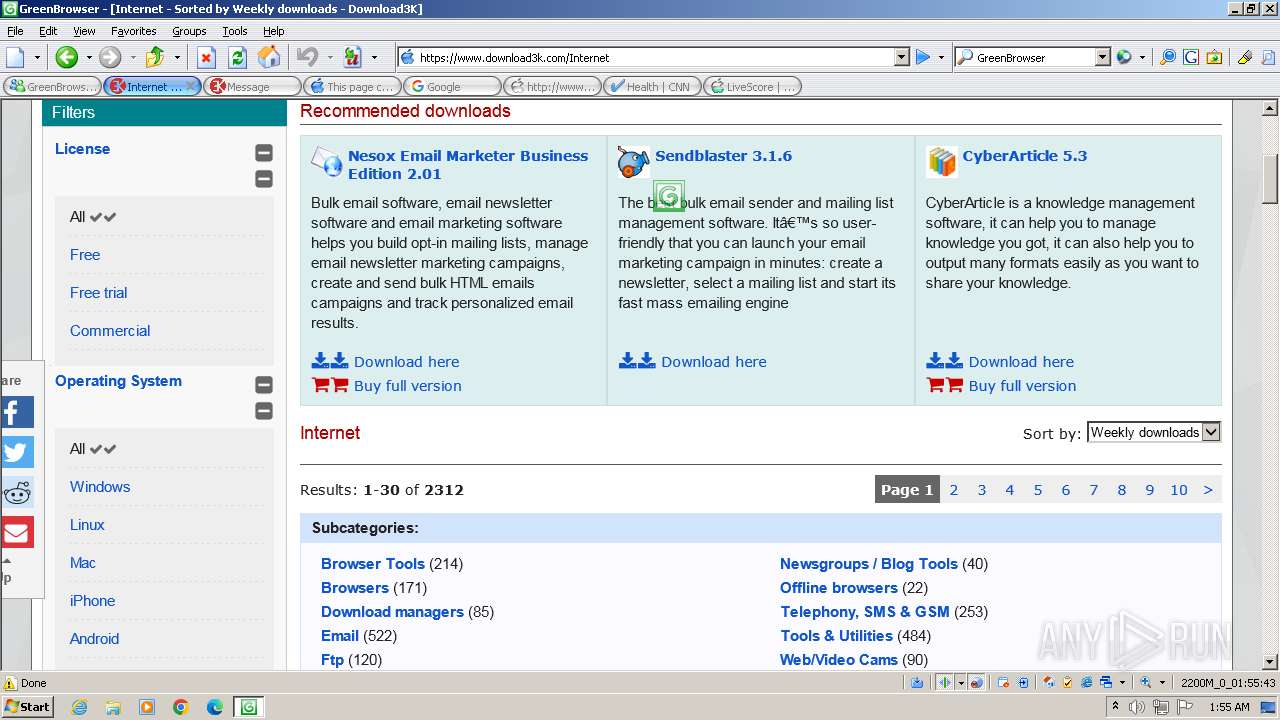This screenshot has width=1280, height=720.
Task: Open the Telephony, SMS & GSM subcategory
Action: coord(865,612)
